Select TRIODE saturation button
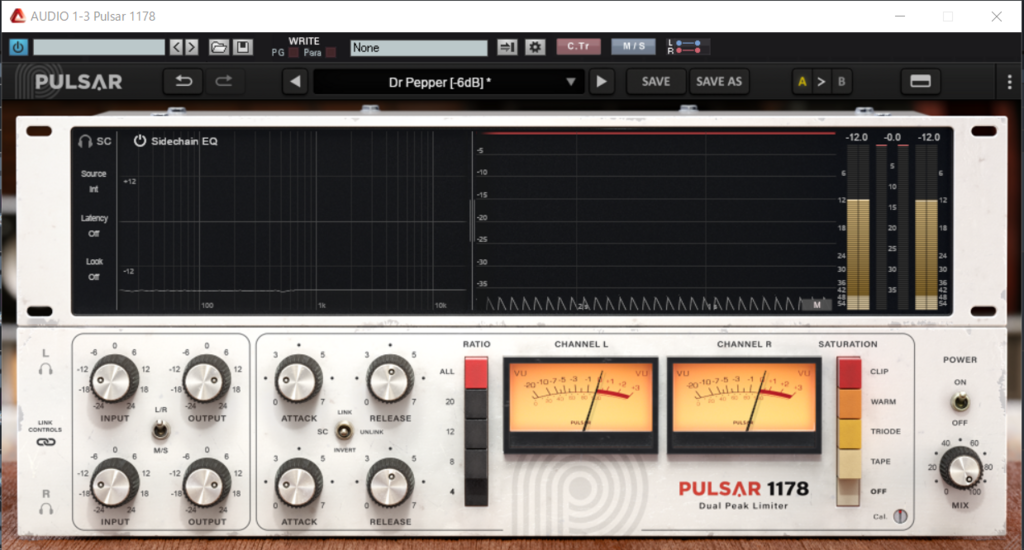 tap(849, 433)
